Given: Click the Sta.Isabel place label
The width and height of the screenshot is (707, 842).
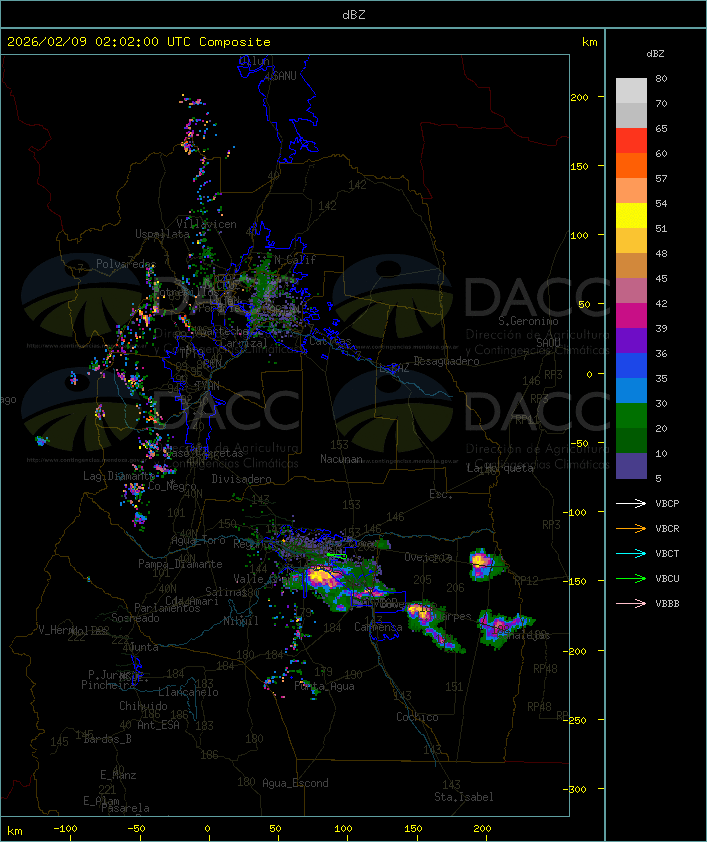Looking at the screenshot, I should pyautogui.click(x=464, y=797).
